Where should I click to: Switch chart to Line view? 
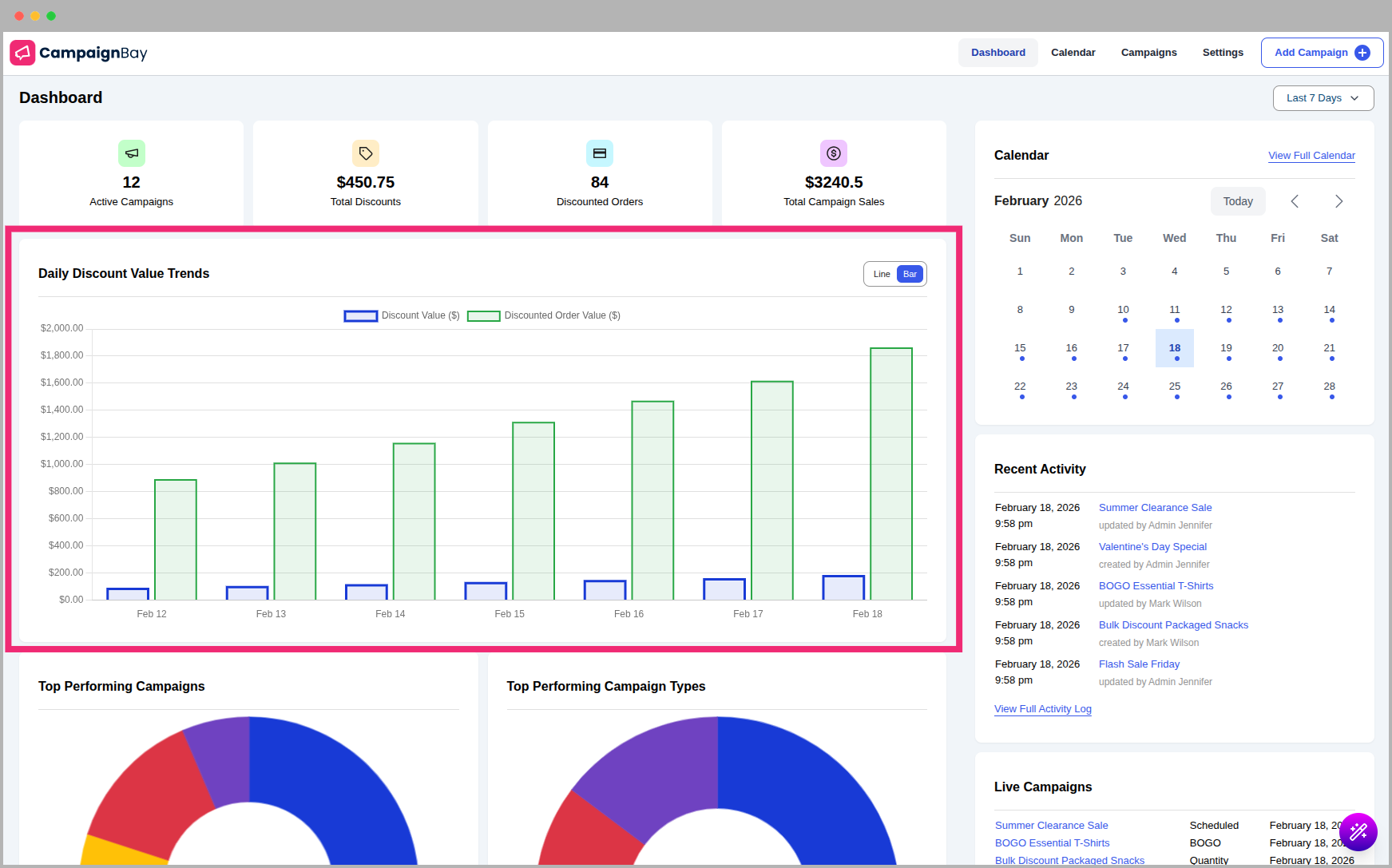pyautogui.click(x=882, y=274)
